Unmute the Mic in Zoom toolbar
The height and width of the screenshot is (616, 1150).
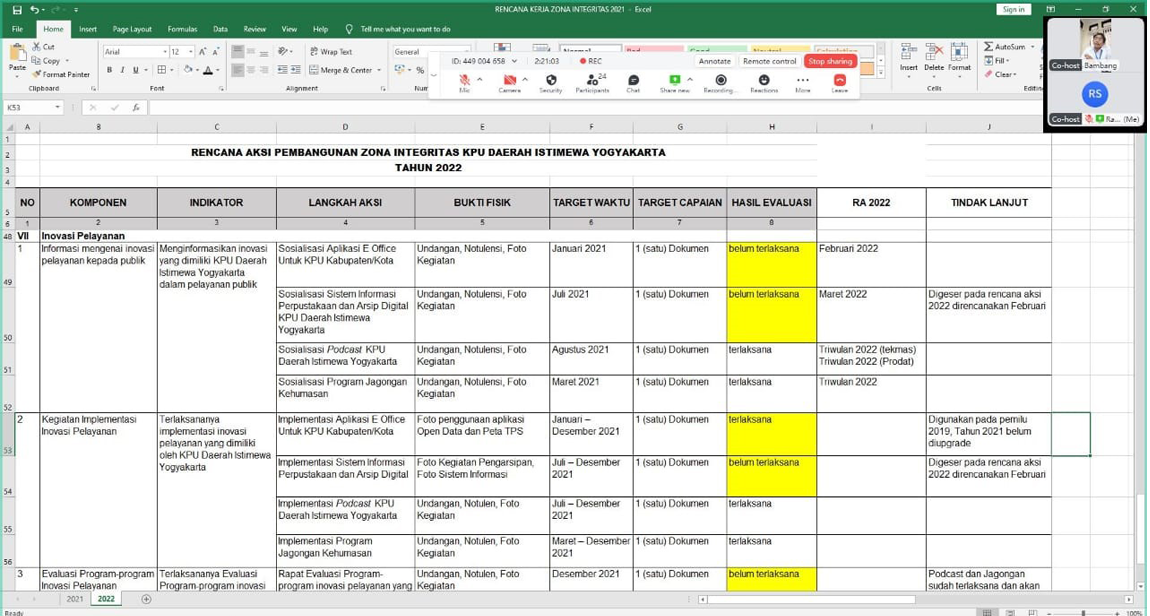(x=464, y=81)
